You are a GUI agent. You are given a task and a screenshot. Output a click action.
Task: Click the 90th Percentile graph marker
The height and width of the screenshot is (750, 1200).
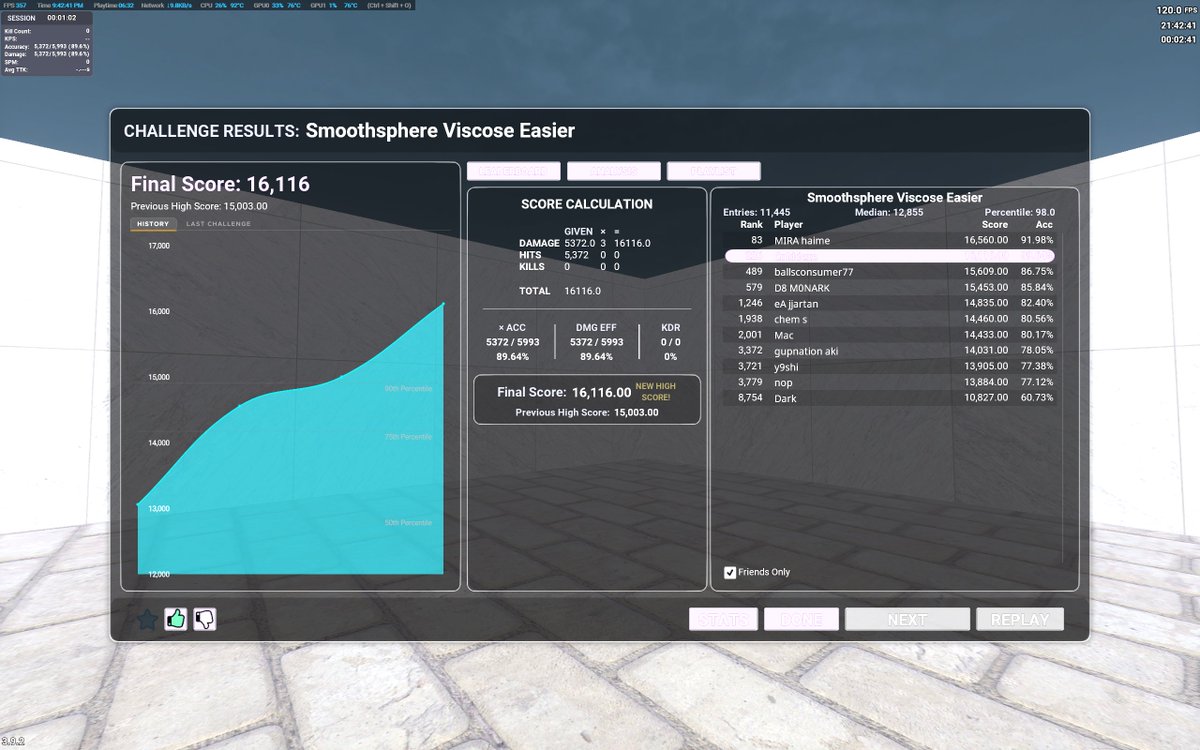408,388
